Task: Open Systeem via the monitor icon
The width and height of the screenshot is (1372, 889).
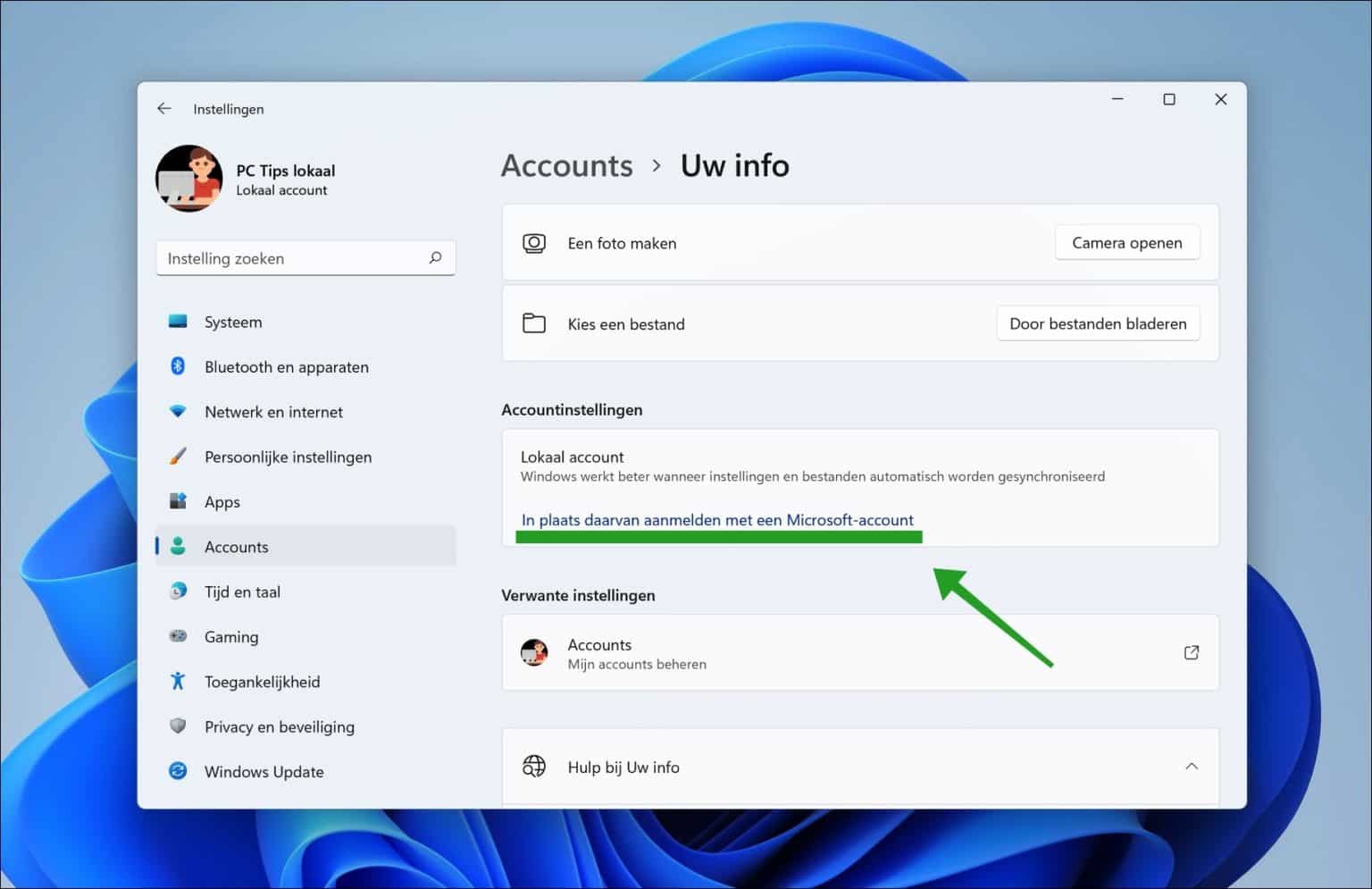Action: point(178,322)
